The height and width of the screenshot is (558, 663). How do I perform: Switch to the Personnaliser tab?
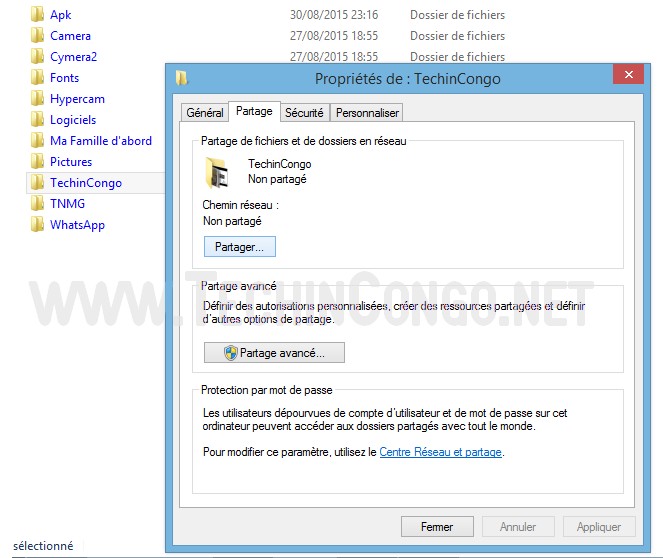(x=367, y=113)
